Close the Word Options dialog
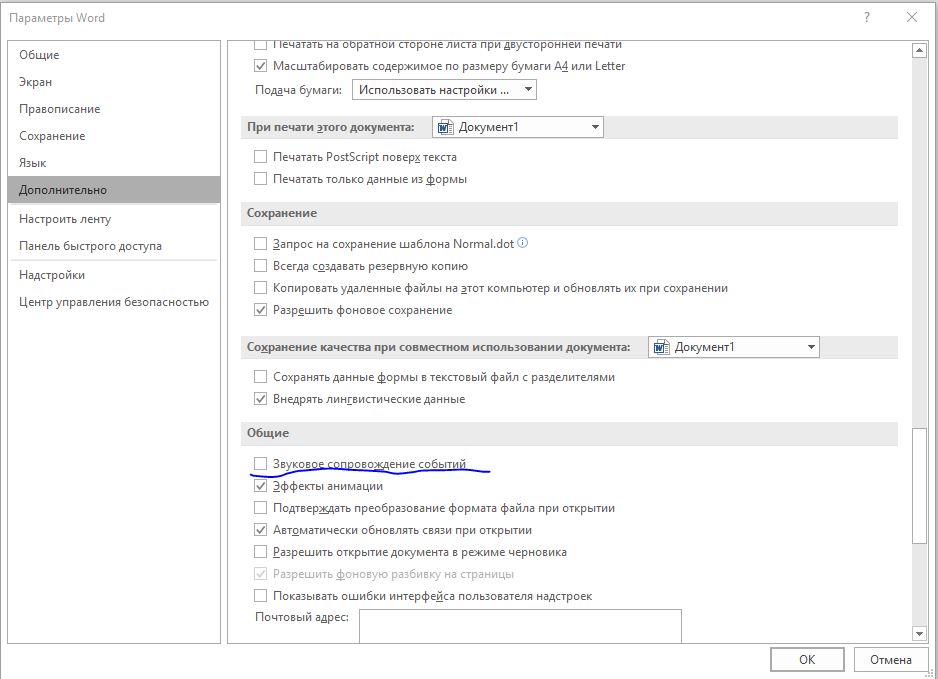 [x=912, y=17]
